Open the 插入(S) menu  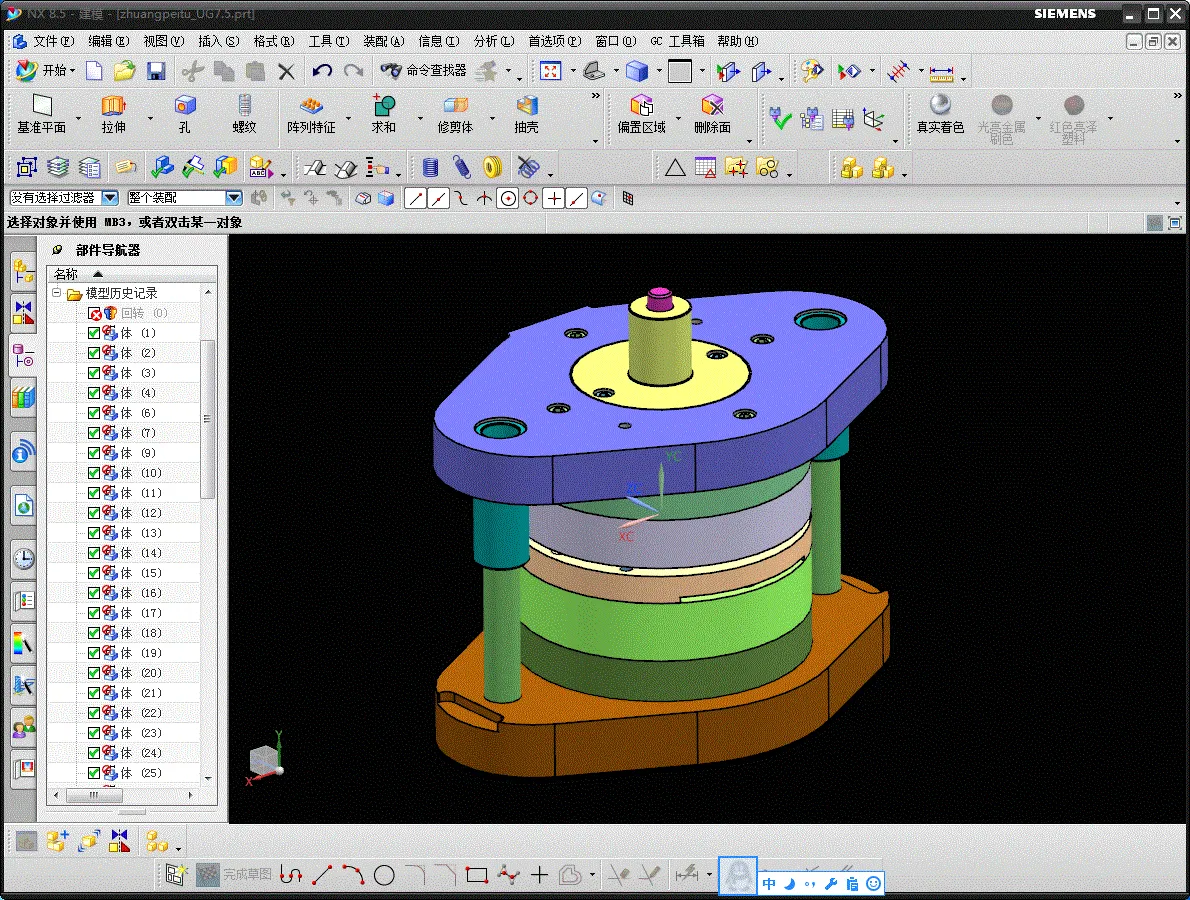(219, 41)
